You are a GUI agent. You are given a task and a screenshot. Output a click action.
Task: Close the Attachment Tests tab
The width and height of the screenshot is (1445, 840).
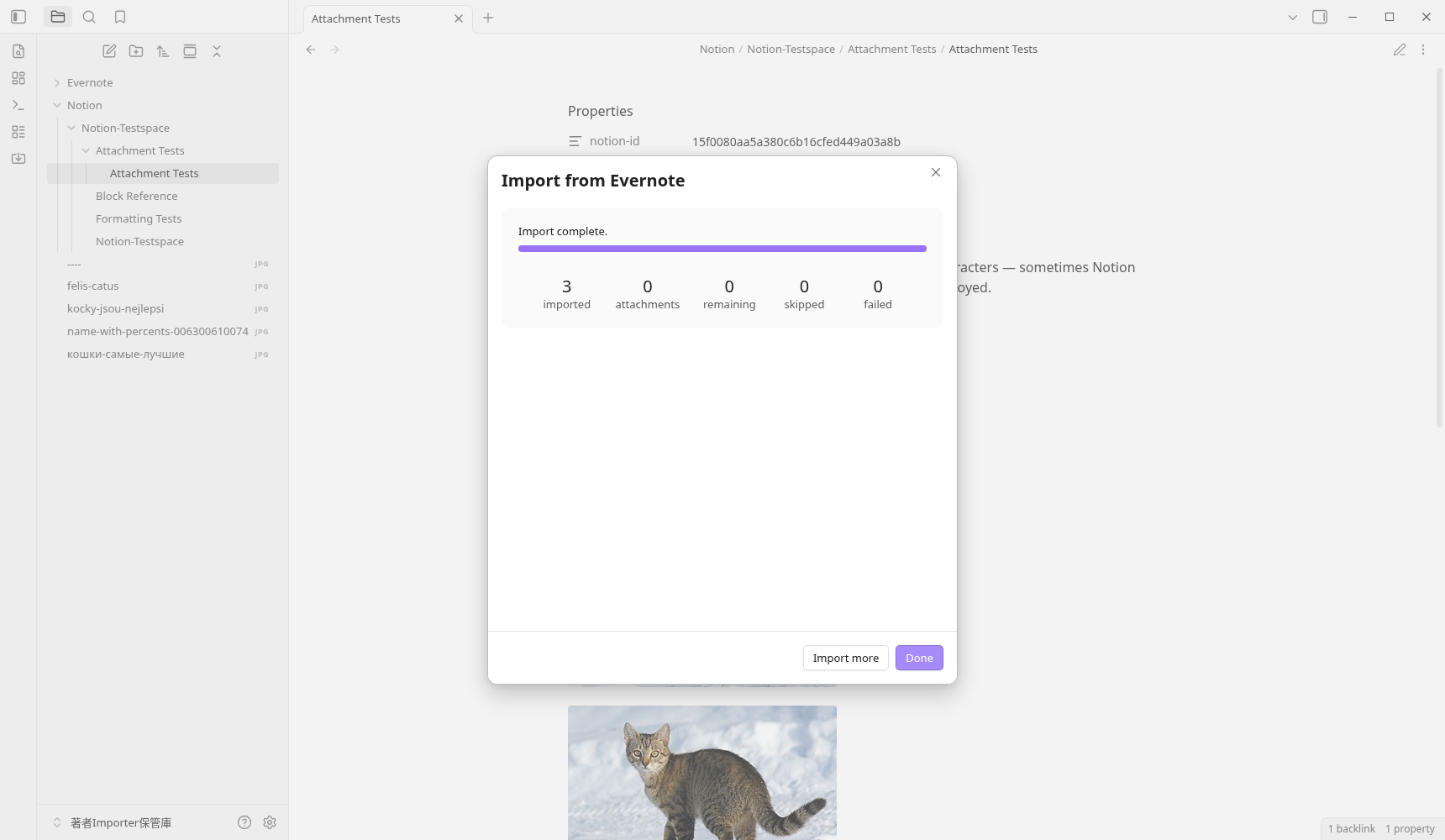coord(459,18)
